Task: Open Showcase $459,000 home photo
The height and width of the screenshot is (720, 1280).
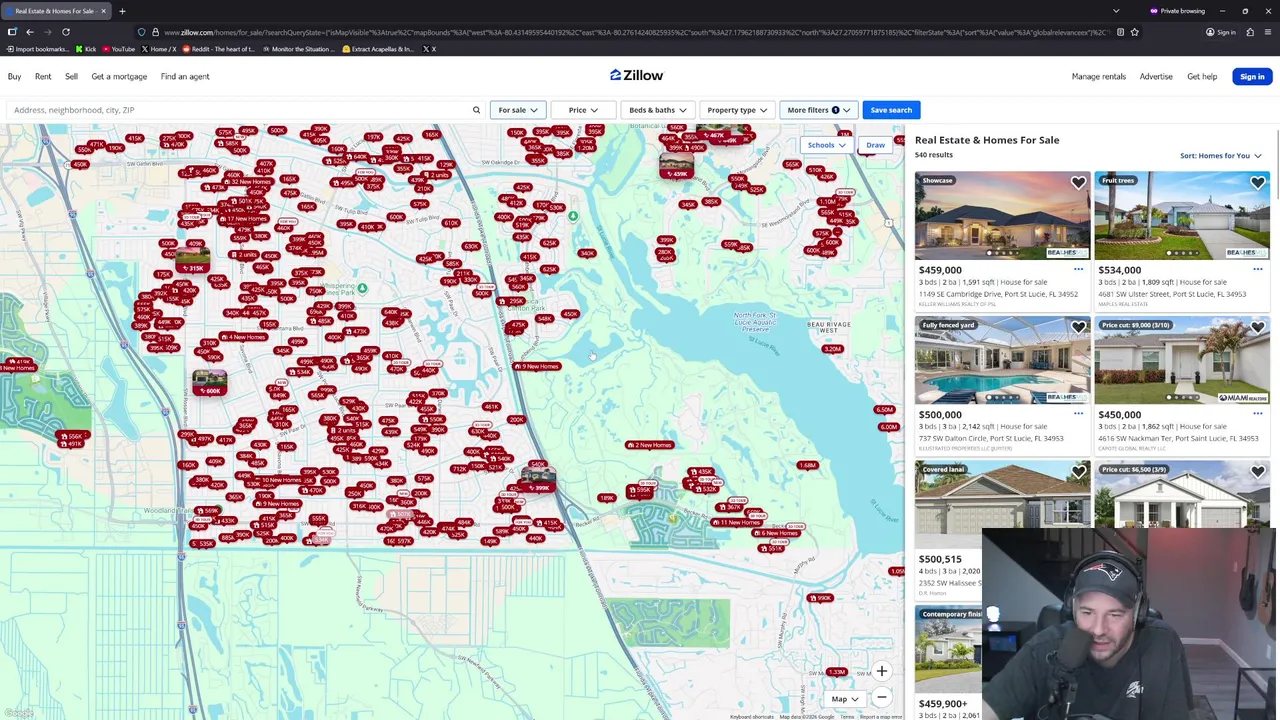Action: [1002, 216]
